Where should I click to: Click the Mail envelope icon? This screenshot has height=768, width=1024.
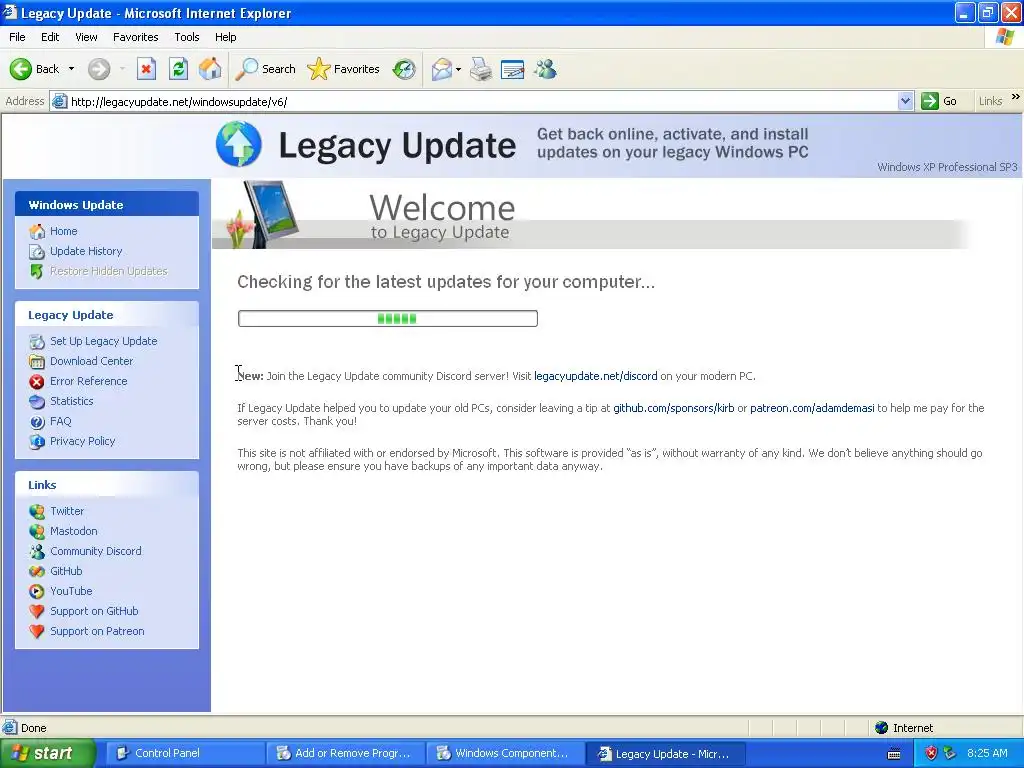(x=441, y=69)
